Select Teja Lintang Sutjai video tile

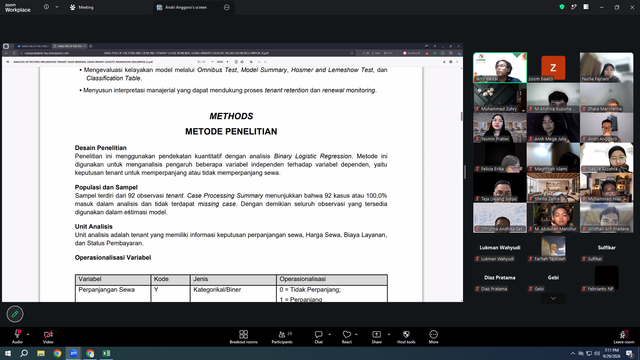pos(500,188)
